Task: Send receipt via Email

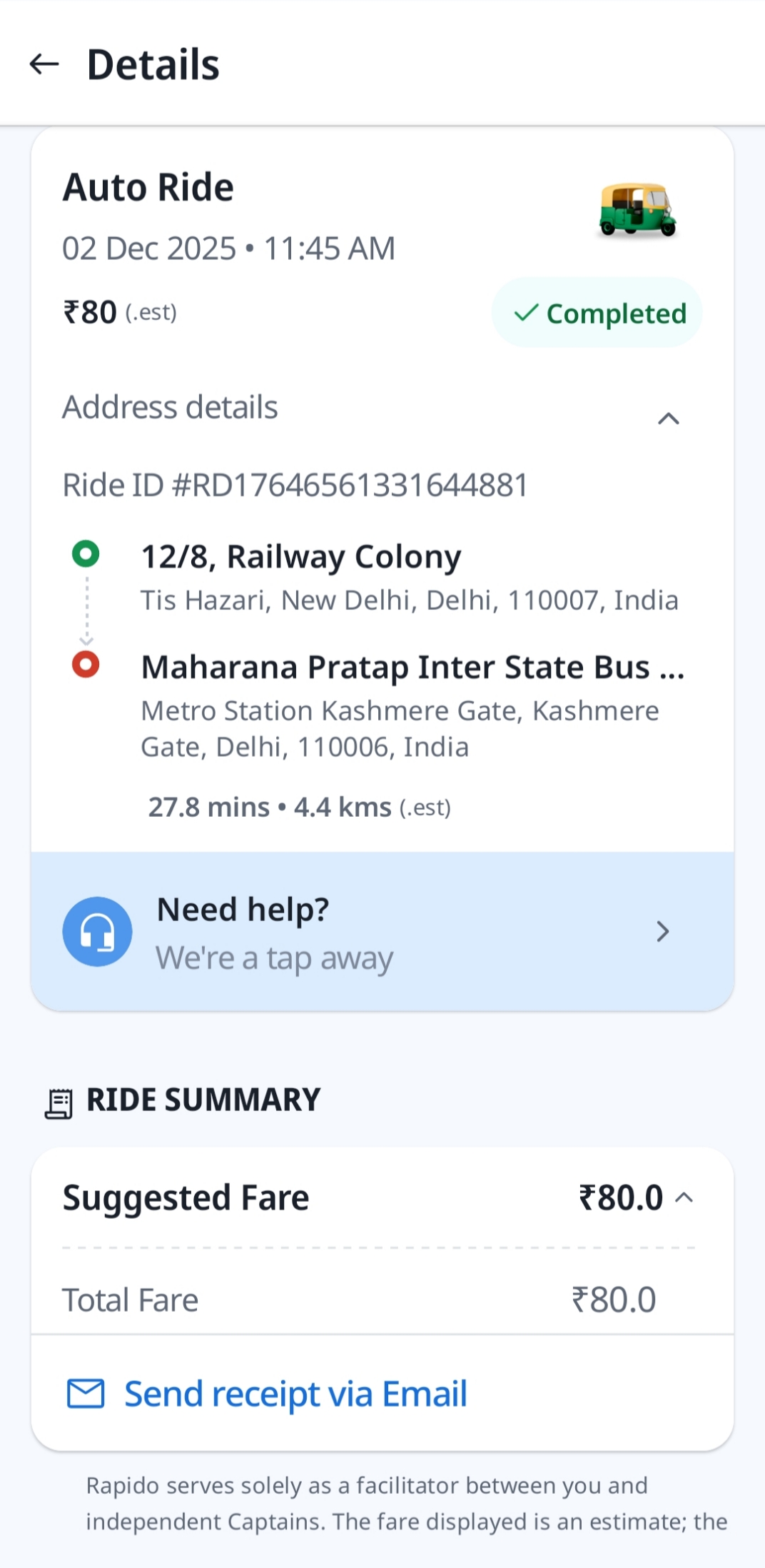Action: click(295, 1394)
